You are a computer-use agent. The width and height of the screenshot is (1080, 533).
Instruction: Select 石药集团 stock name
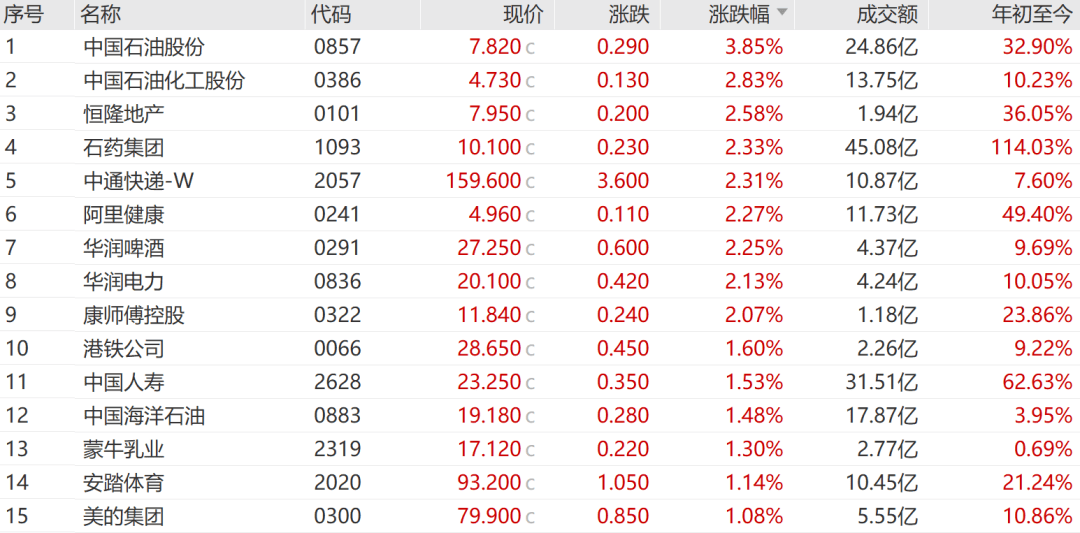(123, 148)
